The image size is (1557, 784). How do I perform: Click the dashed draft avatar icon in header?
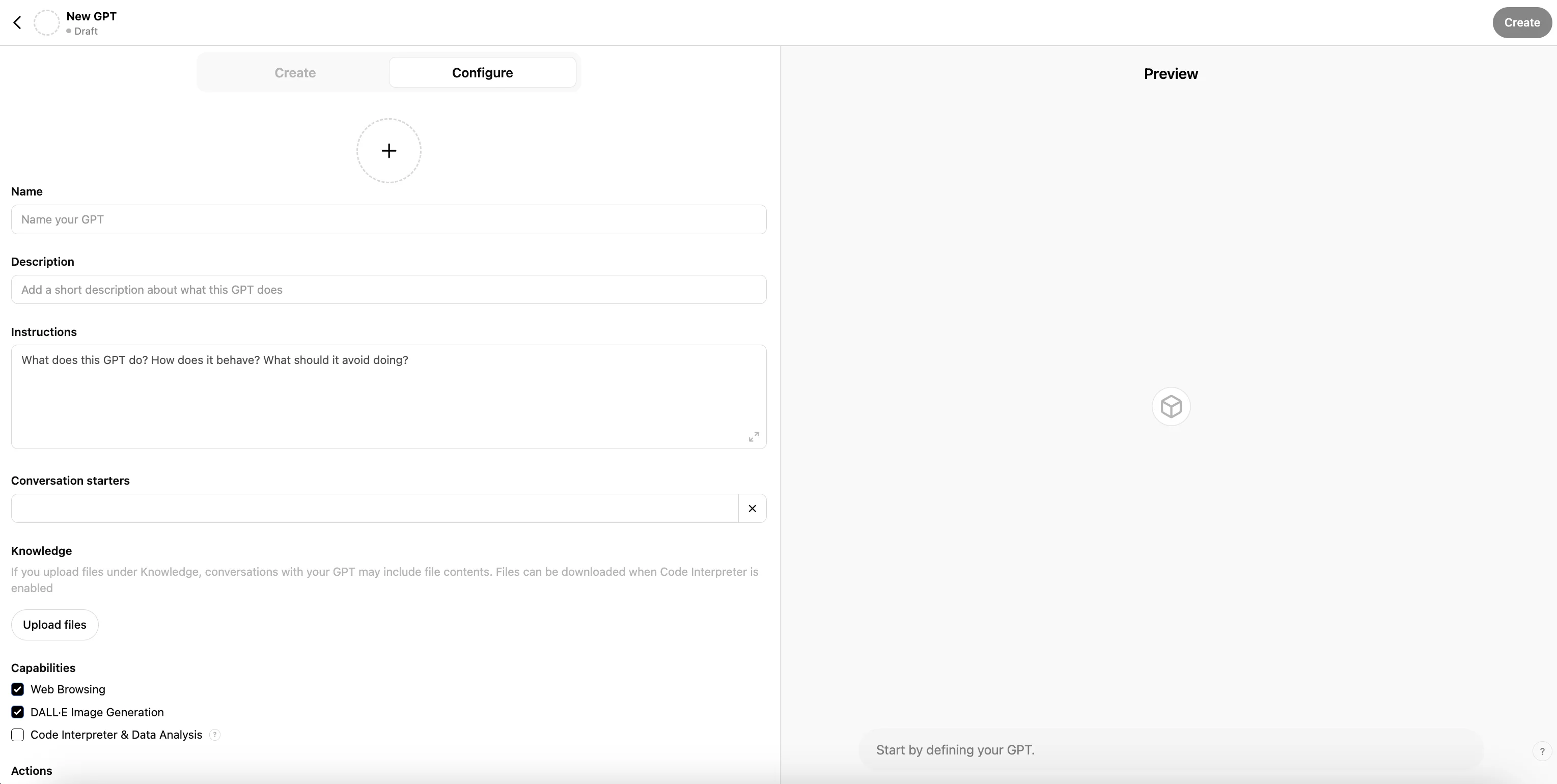[x=46, y=22]
